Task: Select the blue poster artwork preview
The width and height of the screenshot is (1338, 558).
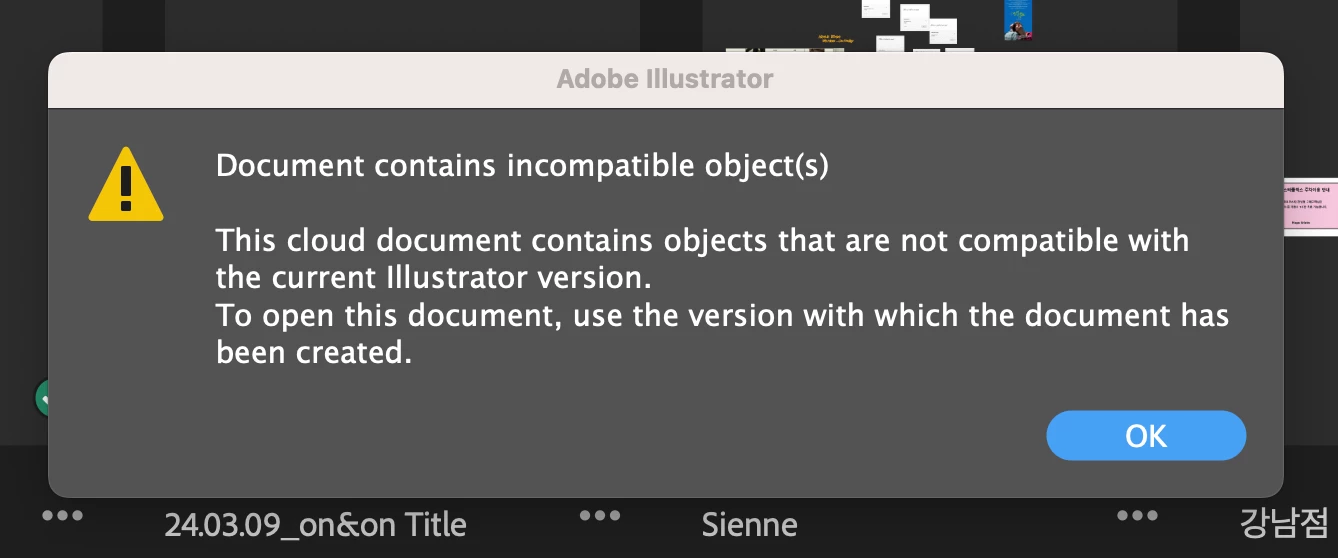Action: click(1018, 20)
